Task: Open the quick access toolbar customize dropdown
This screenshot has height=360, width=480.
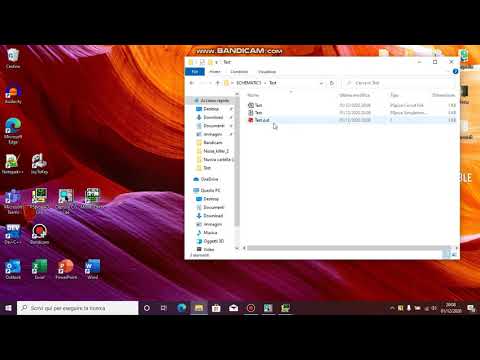Action: (x=217, y=62)
